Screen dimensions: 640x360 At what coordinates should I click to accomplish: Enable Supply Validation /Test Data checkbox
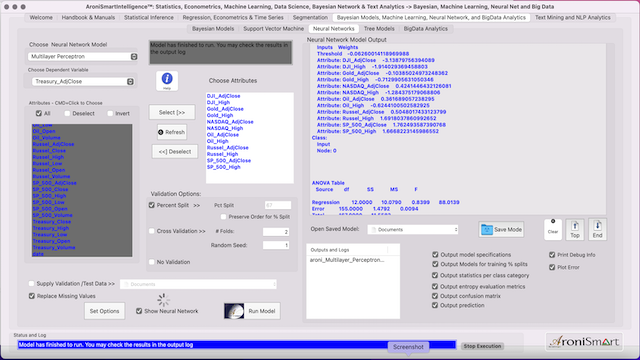click(31, 283)
